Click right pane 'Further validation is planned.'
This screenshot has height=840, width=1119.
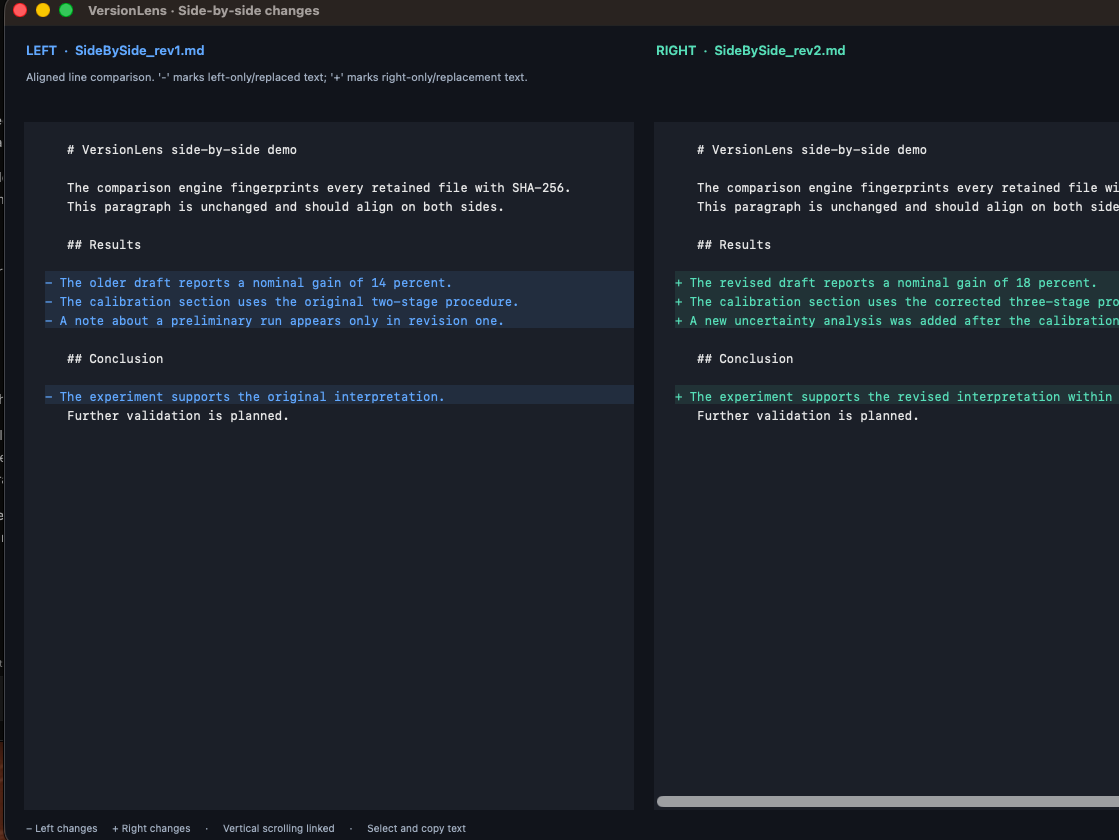808,416
